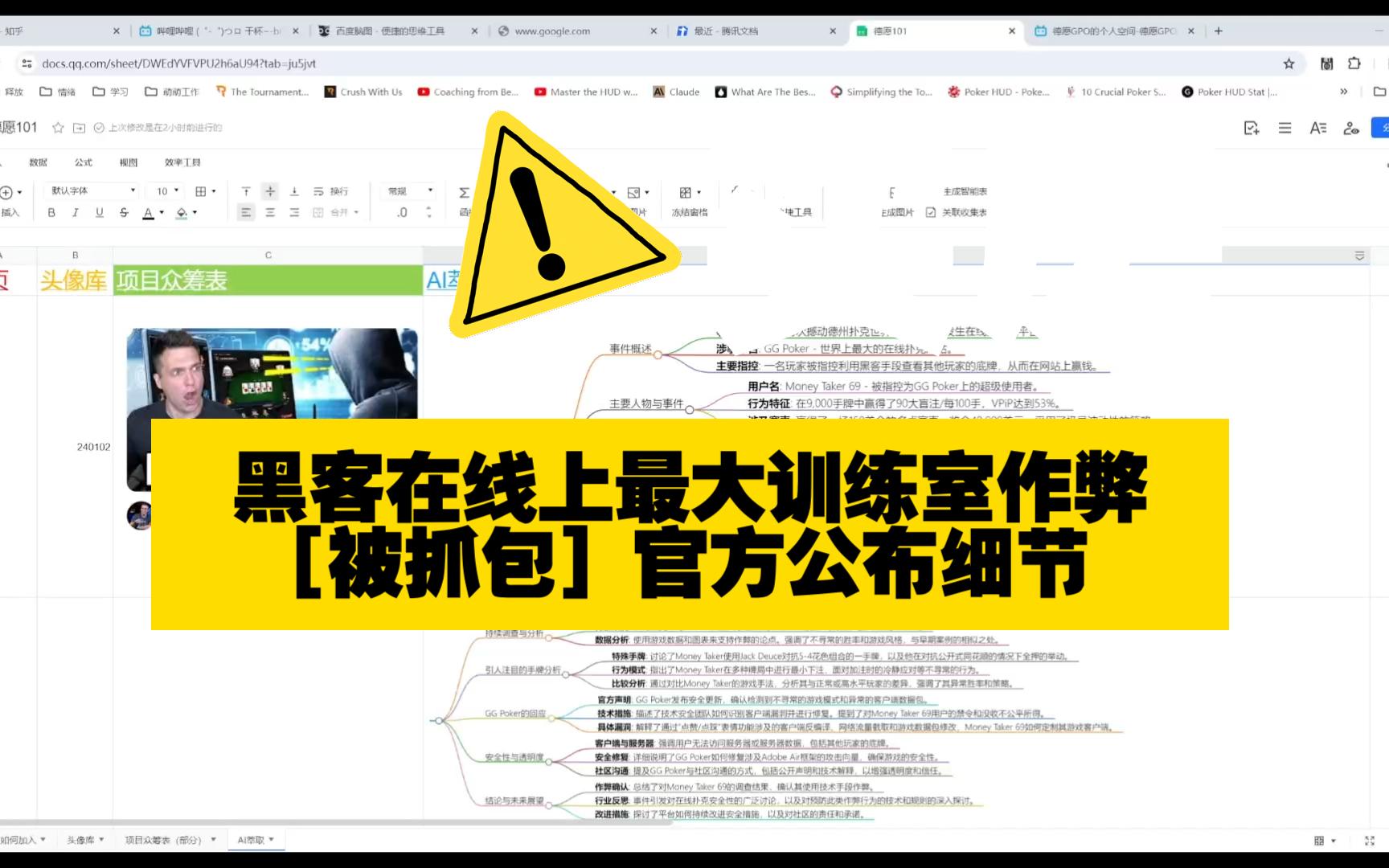The width and height of the screenshot is (1389, 868).
Task: Align cell content to vertical middle
Action: (270, 191)
